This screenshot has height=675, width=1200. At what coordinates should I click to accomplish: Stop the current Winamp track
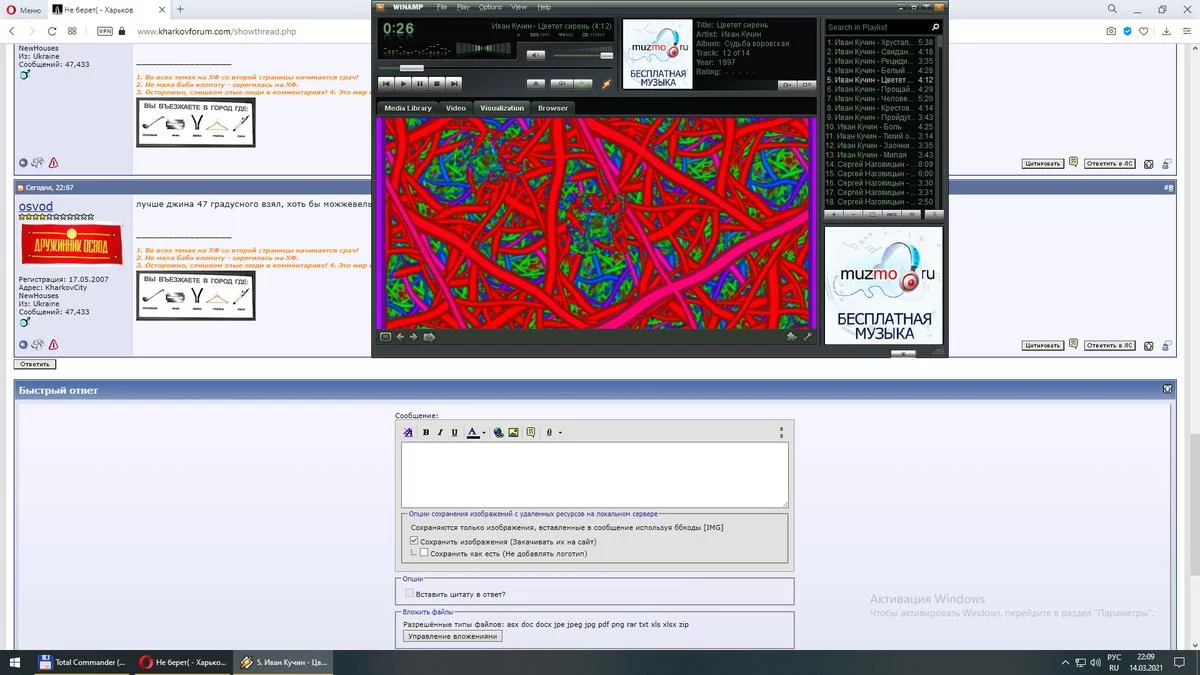437,84
